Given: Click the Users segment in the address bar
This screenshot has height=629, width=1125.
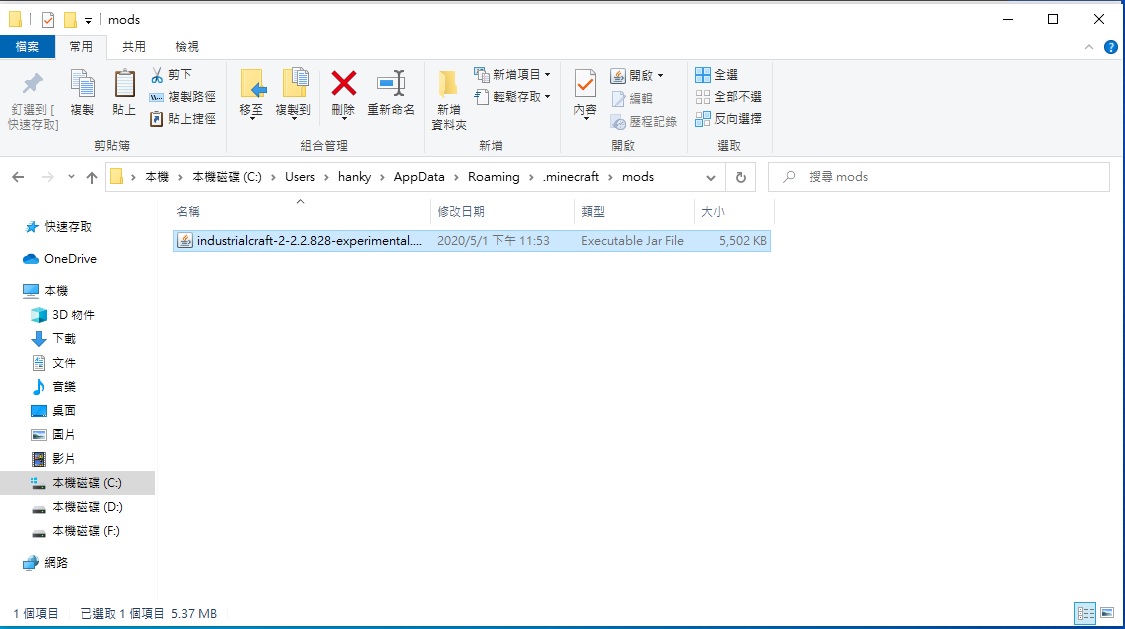Looking at the screenshot, I should [300, 177].
